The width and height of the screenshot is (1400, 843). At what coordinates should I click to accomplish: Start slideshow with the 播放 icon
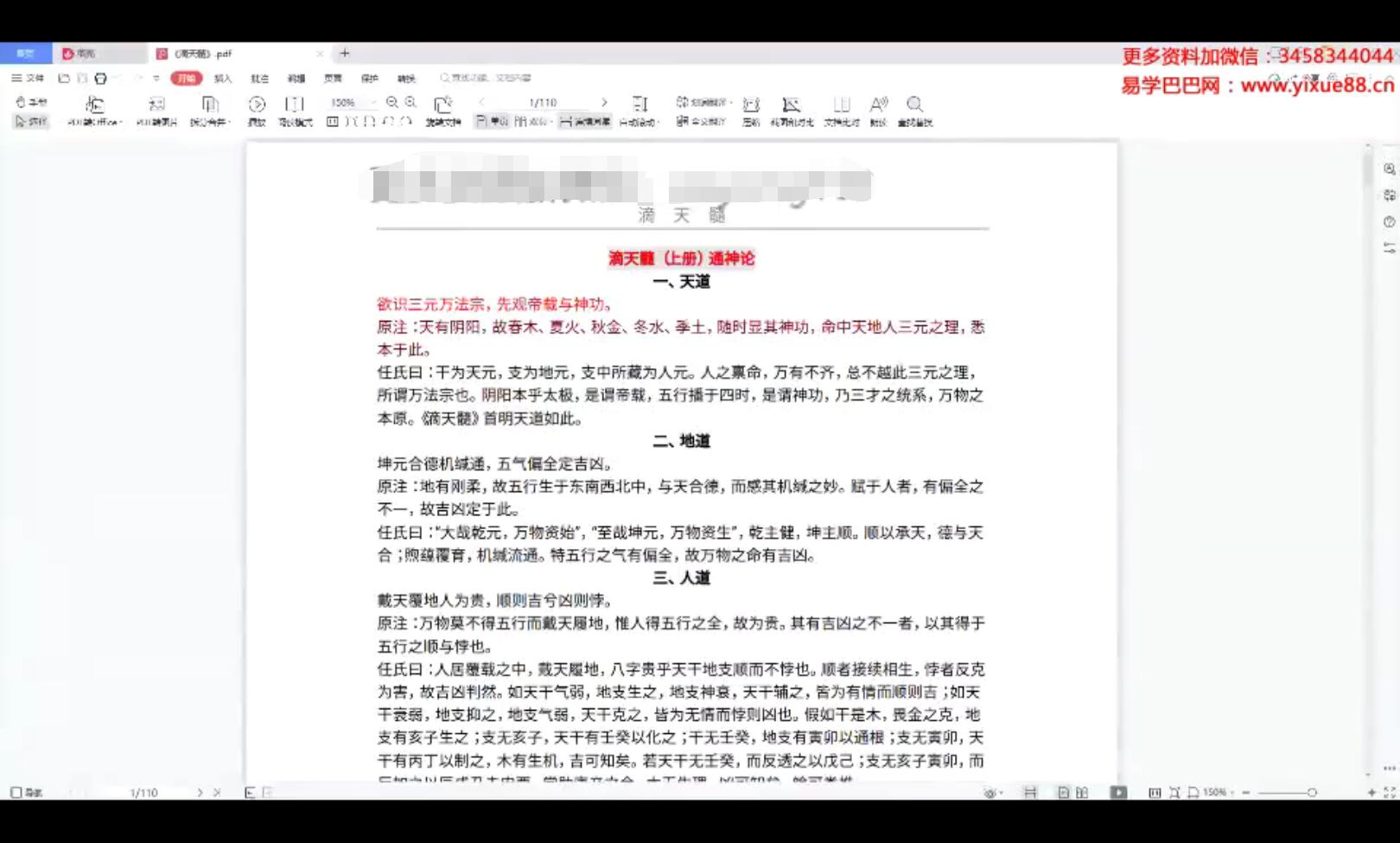tap(258, 104)
